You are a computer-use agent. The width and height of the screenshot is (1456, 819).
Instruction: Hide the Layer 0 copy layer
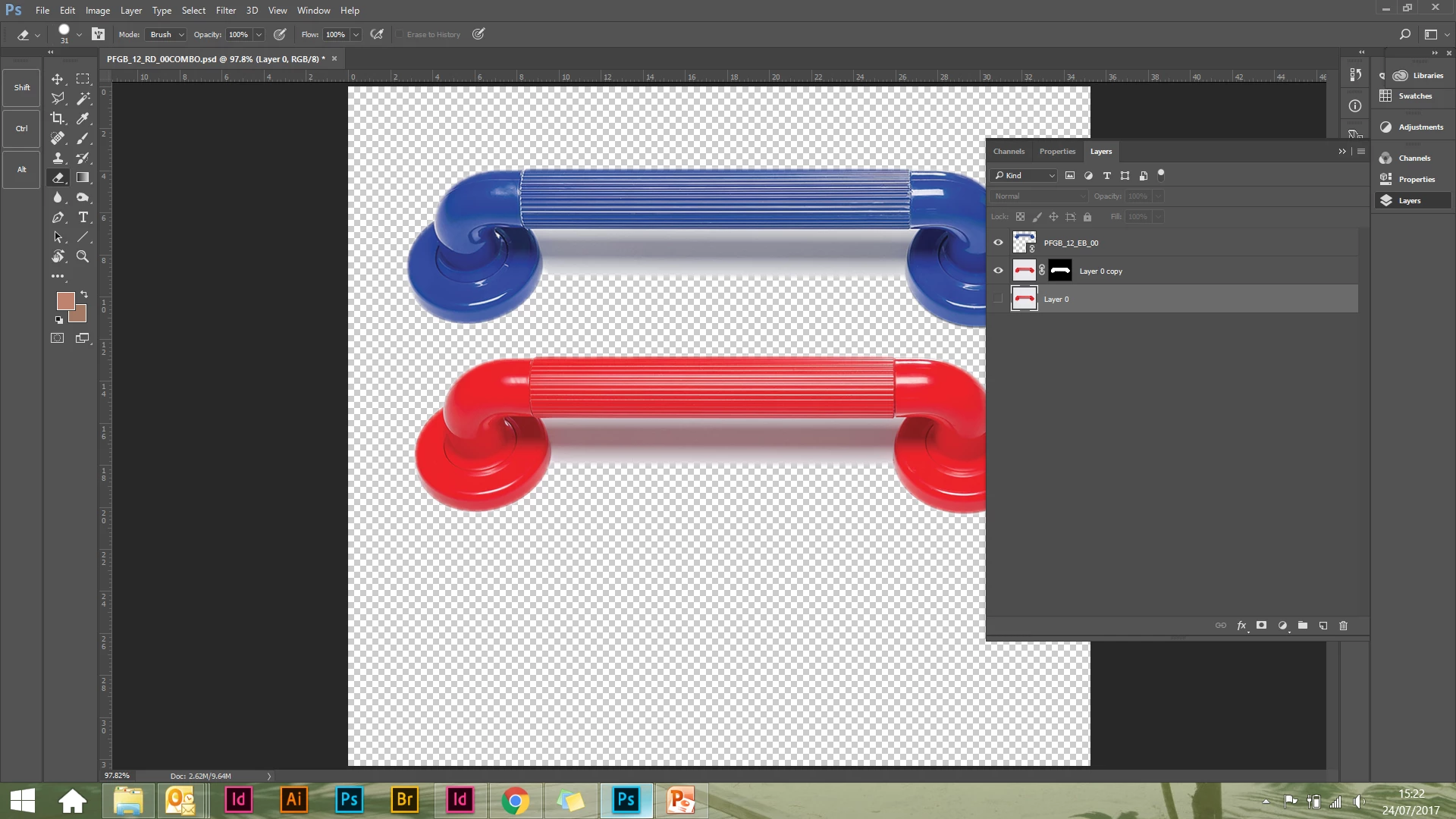pyautogui.click(x=998, y=271)
